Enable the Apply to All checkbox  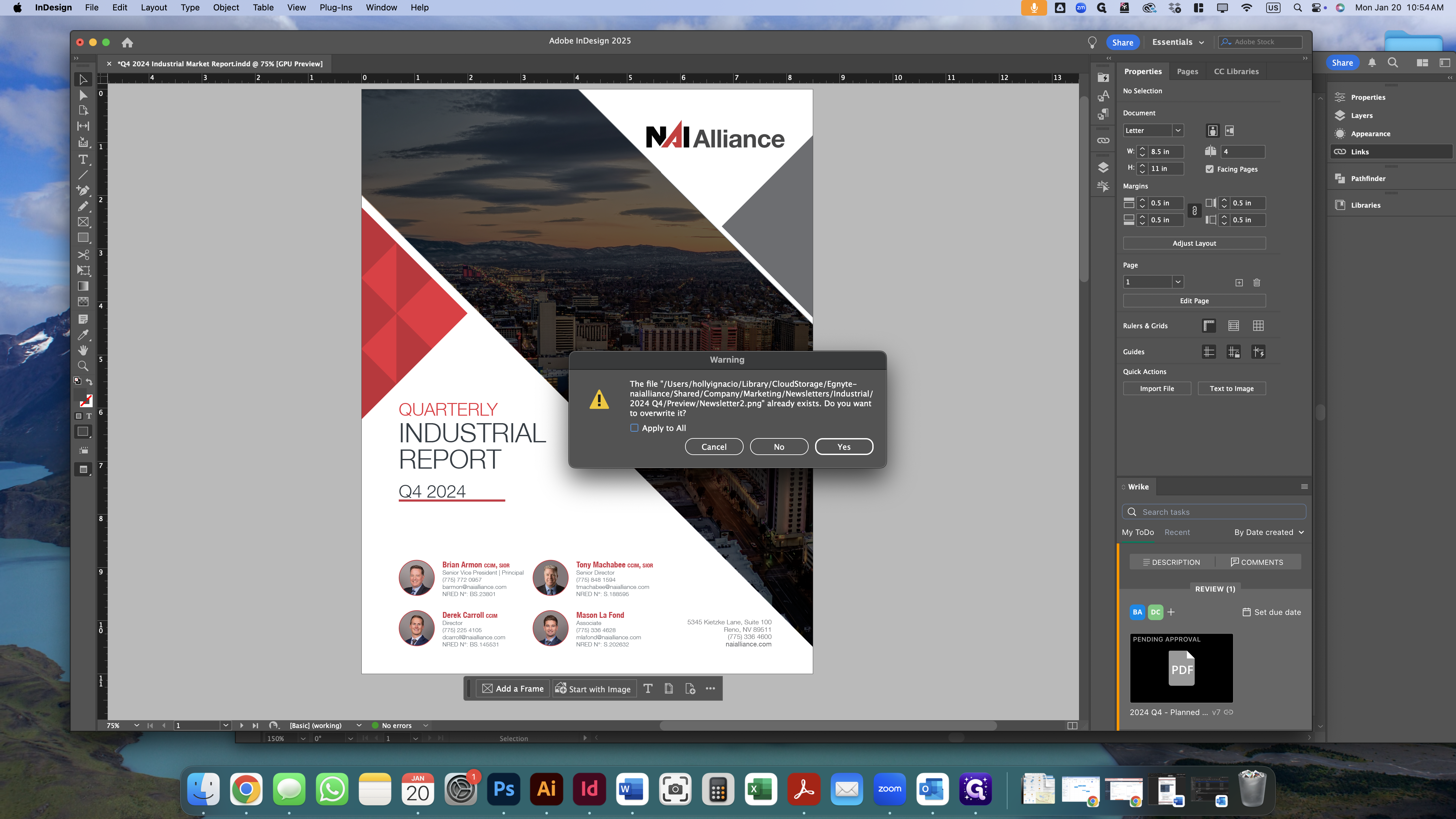[634, 428]
